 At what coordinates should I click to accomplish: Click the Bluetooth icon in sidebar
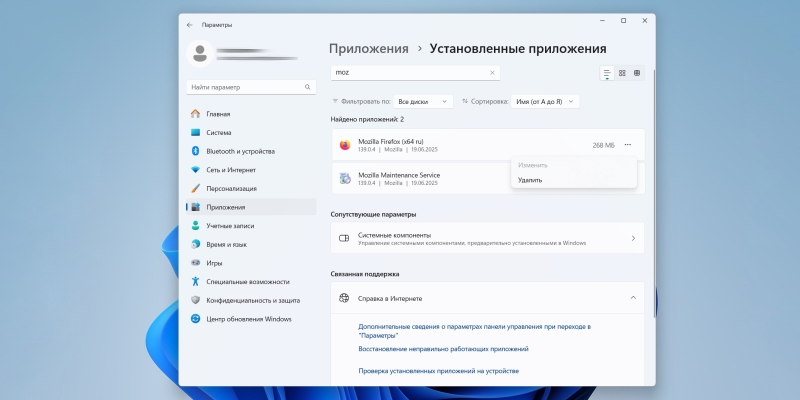pos(195,151)
